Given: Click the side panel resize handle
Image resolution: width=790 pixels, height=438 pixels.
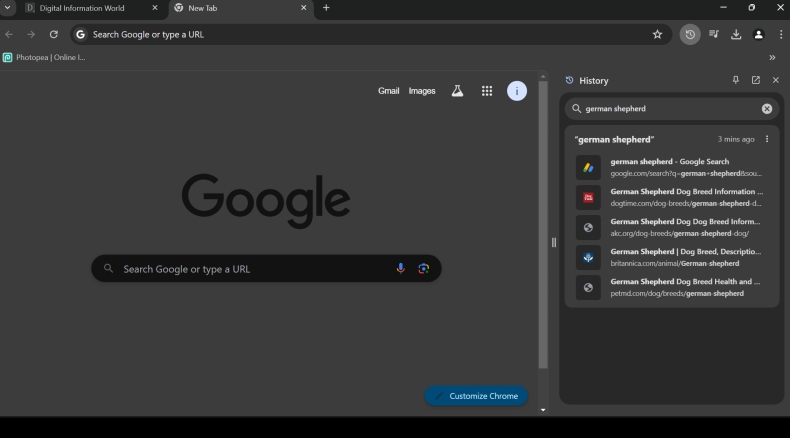Looking at the screenshot, I should point(554,242).
